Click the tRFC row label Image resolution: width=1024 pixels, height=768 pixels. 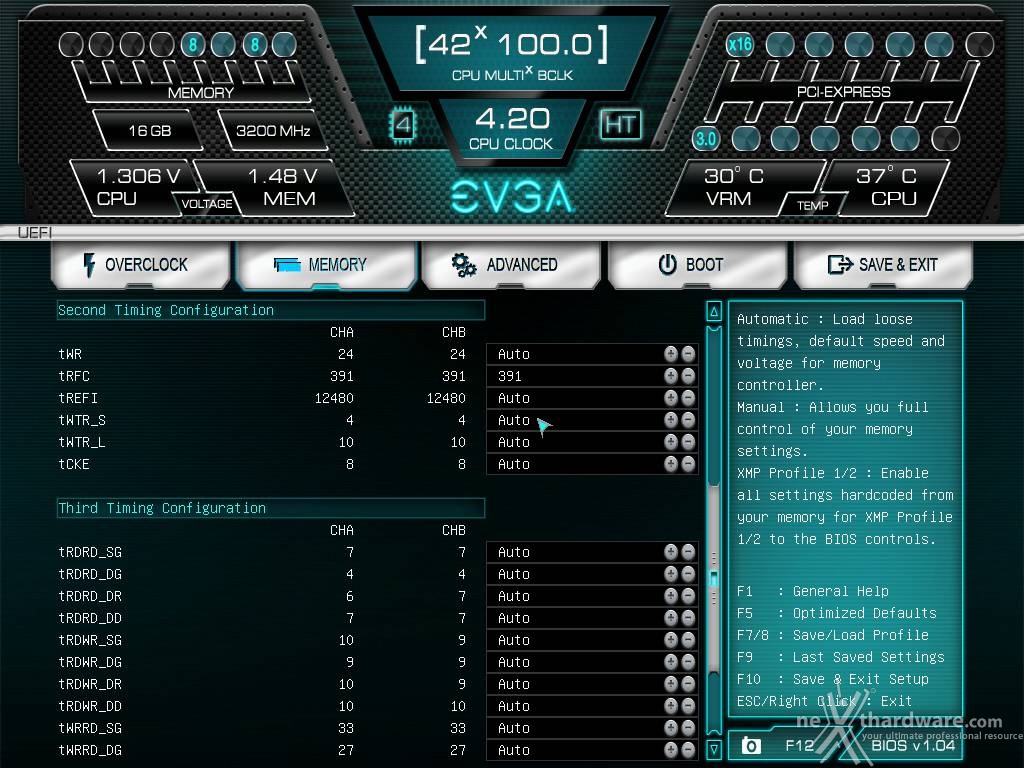pyautogui.click(x=74, y=376)
